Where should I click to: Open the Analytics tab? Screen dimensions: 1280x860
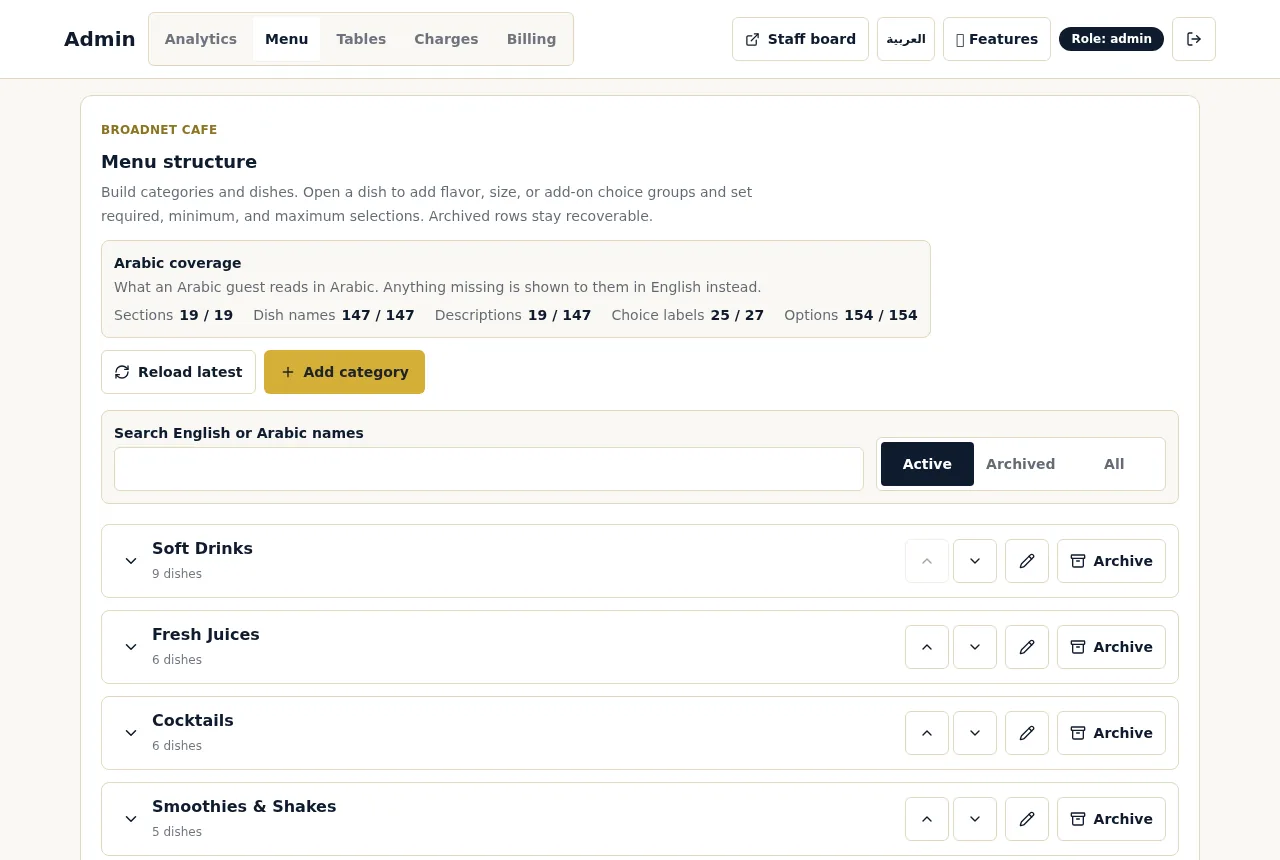[201, 39]
